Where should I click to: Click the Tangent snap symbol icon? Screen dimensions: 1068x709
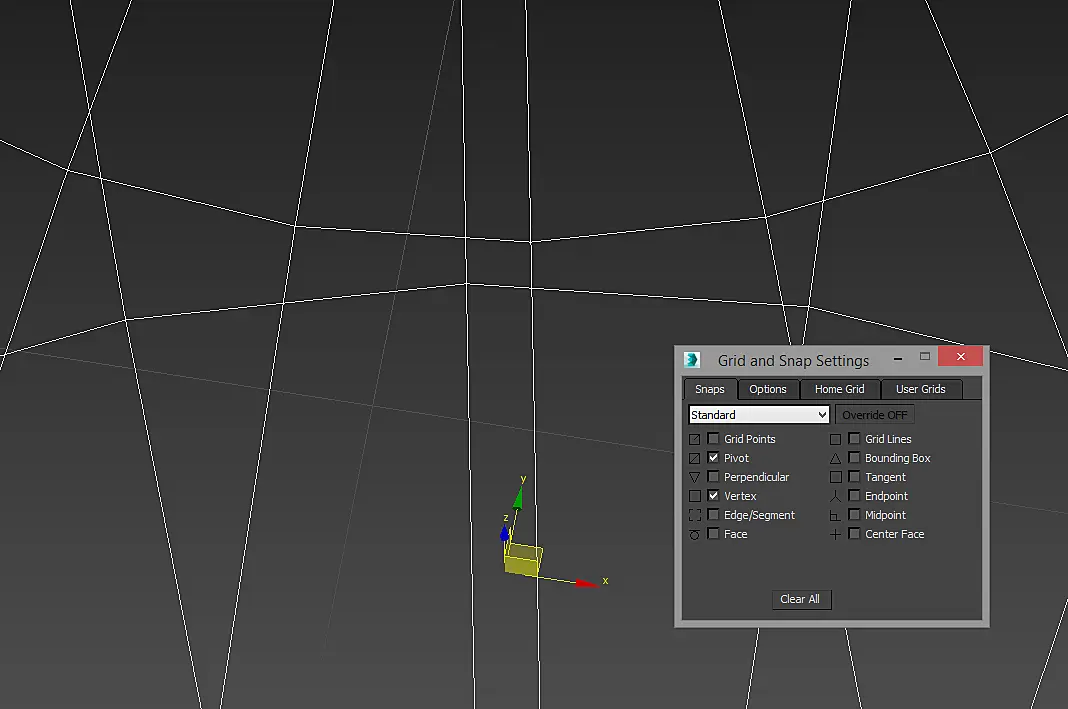click(836, 477)
